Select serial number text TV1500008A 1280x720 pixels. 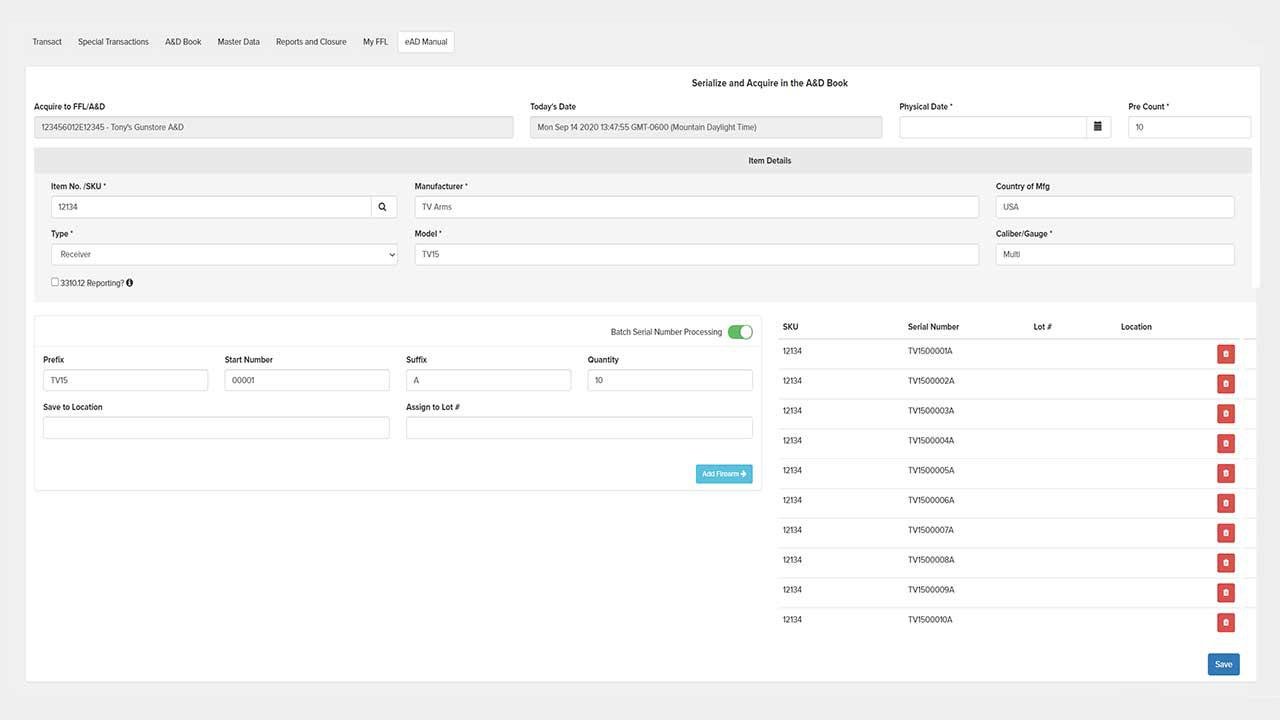tap(931, 560)
